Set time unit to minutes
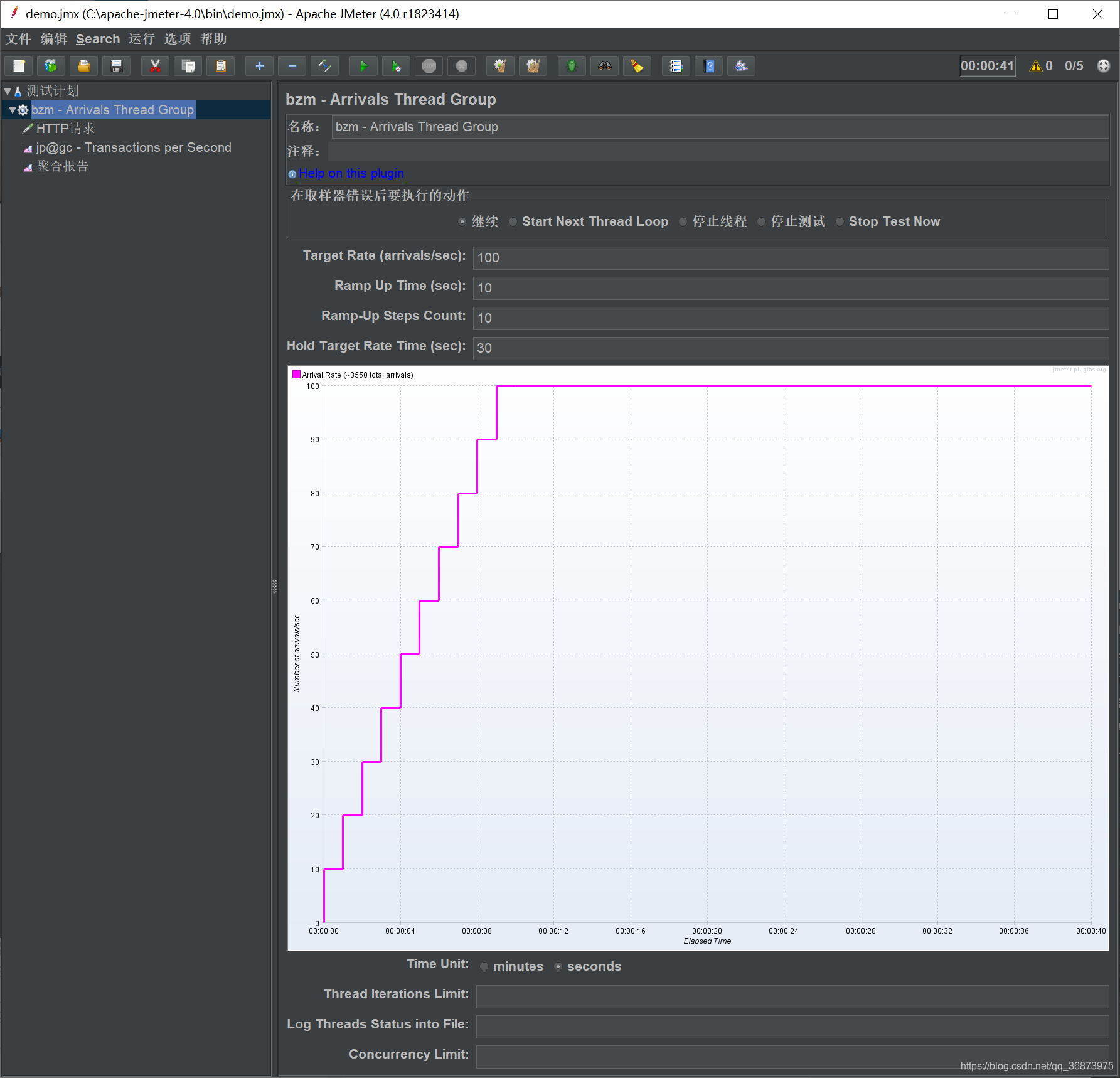 pos(511,966)
